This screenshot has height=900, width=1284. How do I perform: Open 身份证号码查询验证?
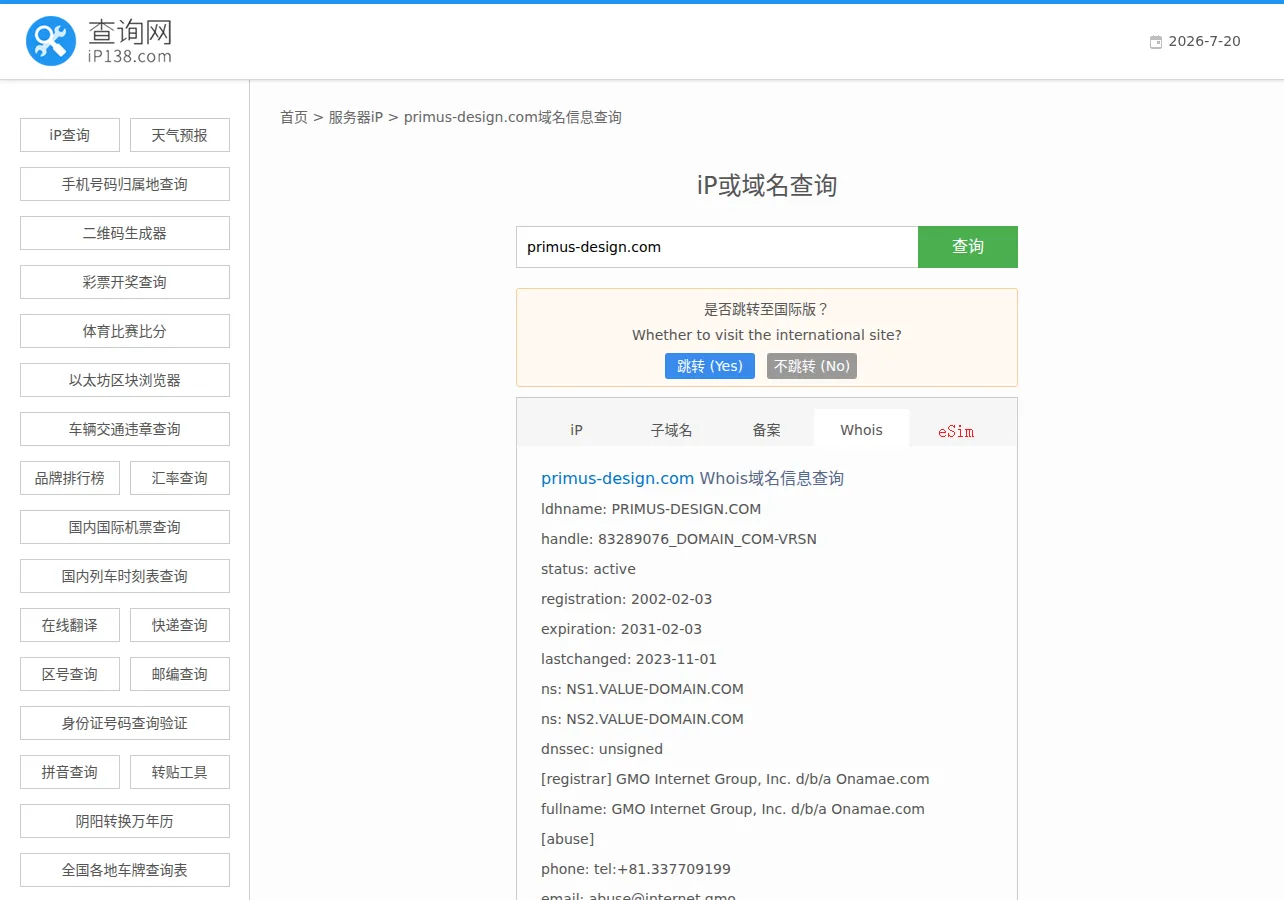(125, 723)
